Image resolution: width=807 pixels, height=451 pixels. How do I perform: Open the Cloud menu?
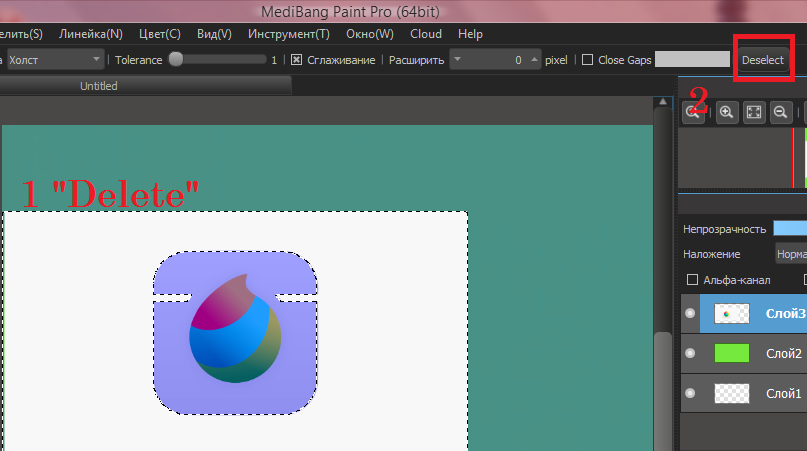click(x=426, y=34)
